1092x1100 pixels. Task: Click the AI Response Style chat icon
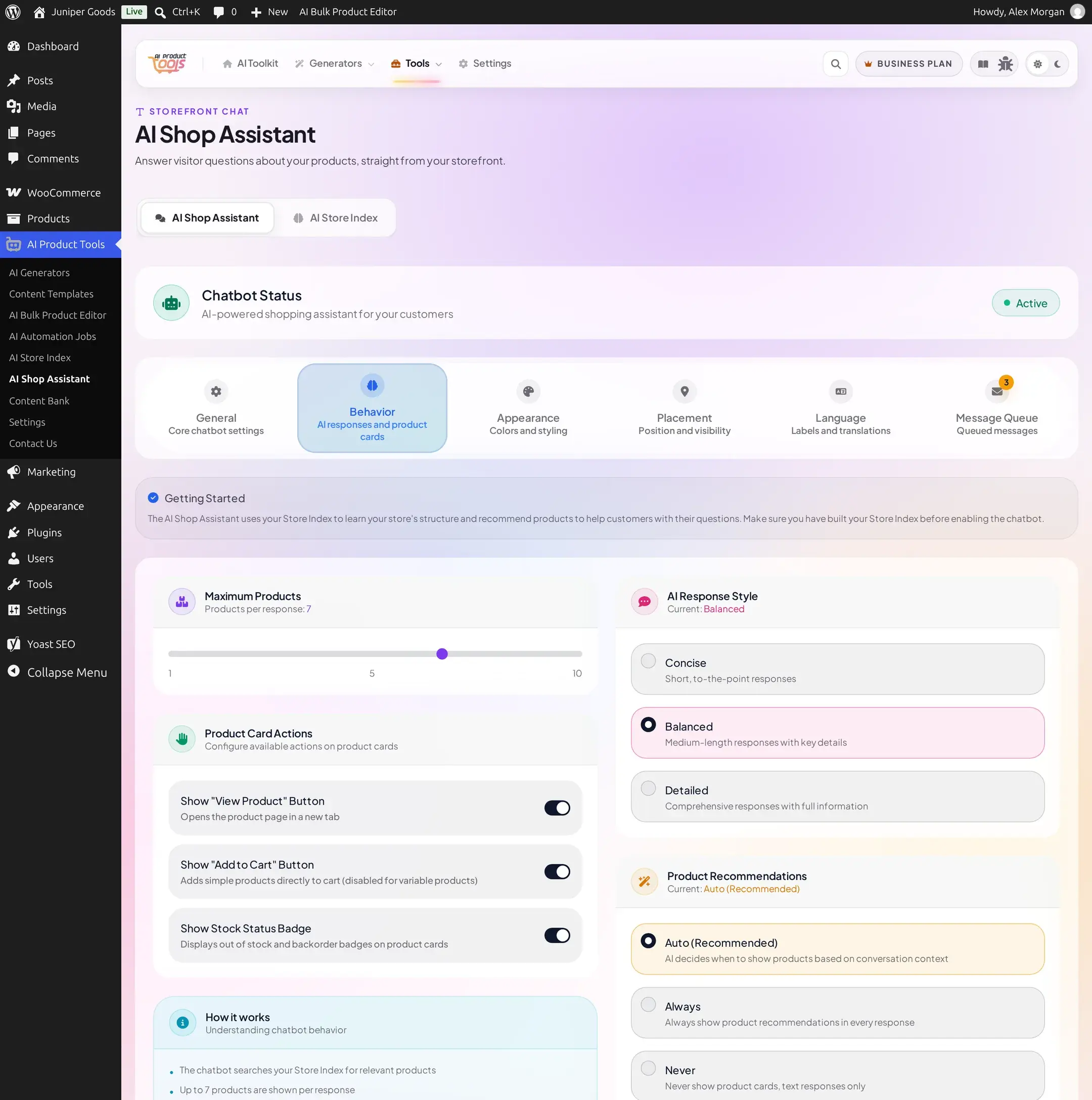[x=644, y=601]
